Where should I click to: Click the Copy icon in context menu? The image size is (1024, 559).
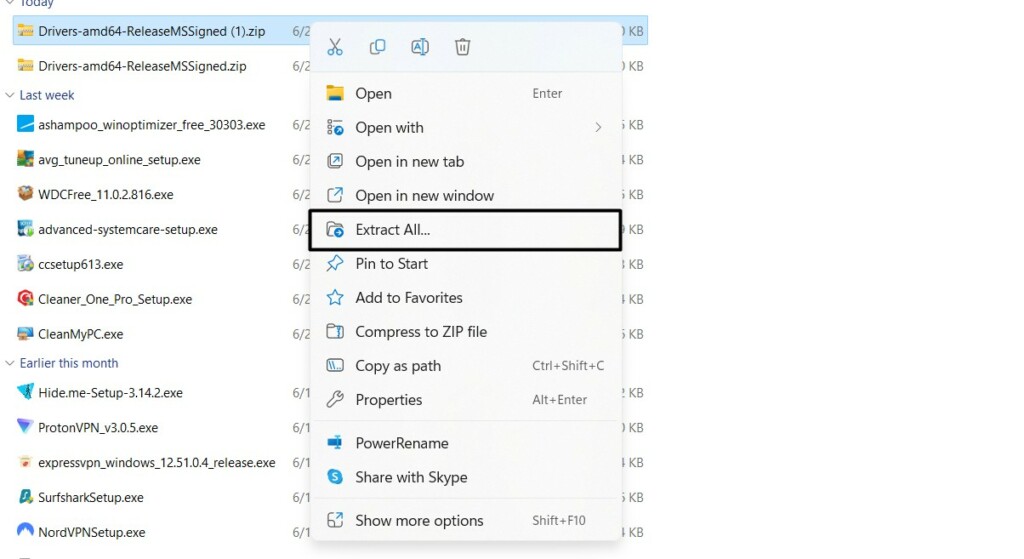point(377,47)
